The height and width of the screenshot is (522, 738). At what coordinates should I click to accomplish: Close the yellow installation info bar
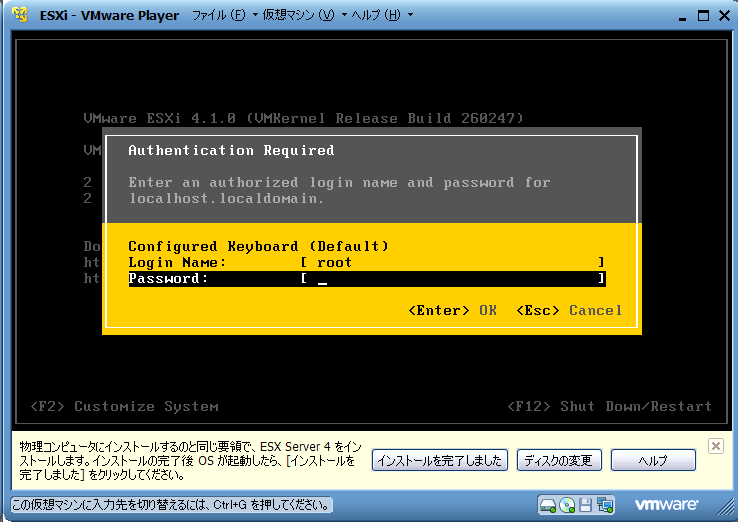coord(715,446)
